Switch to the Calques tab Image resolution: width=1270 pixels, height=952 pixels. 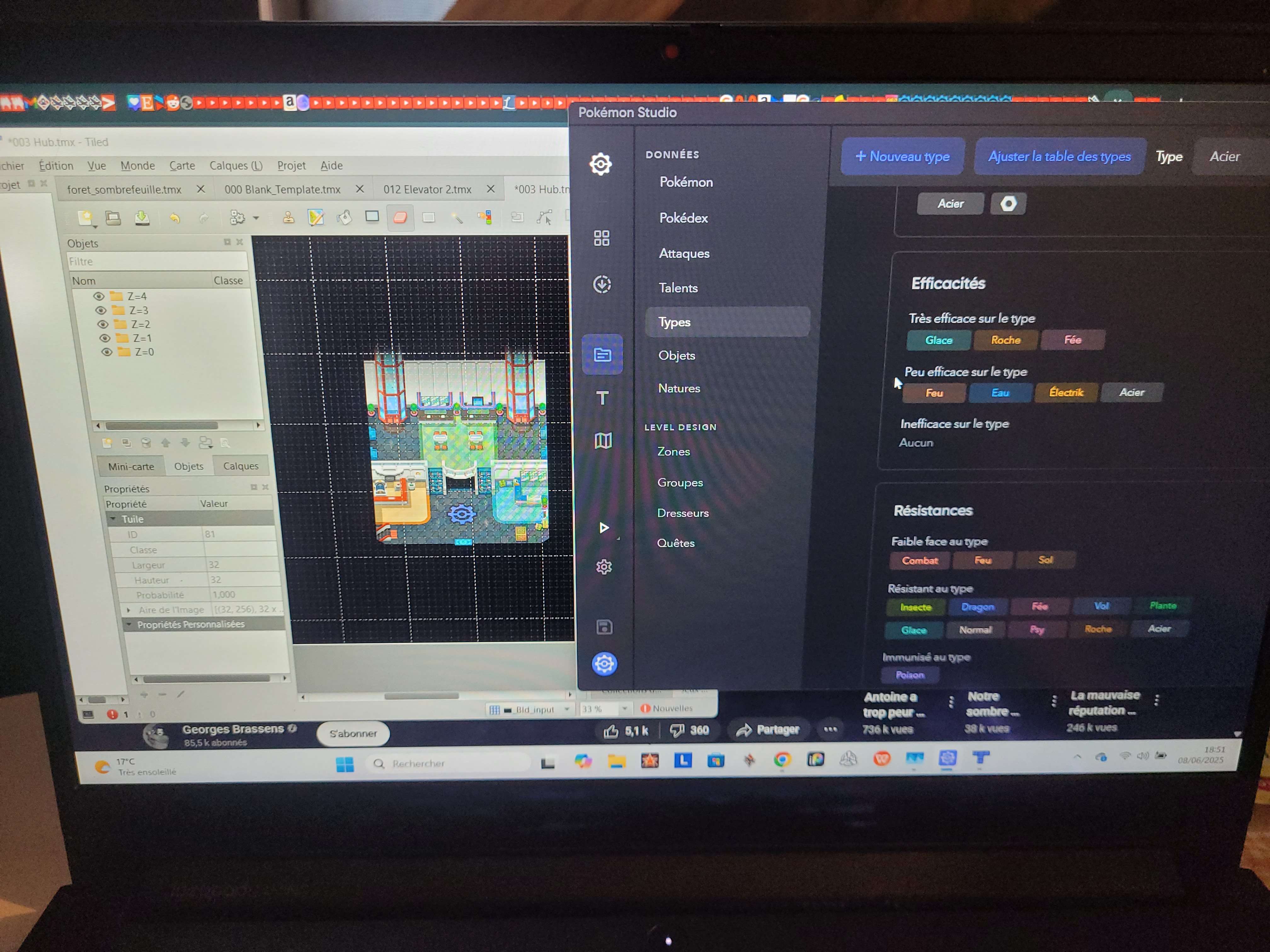point(241,466)
